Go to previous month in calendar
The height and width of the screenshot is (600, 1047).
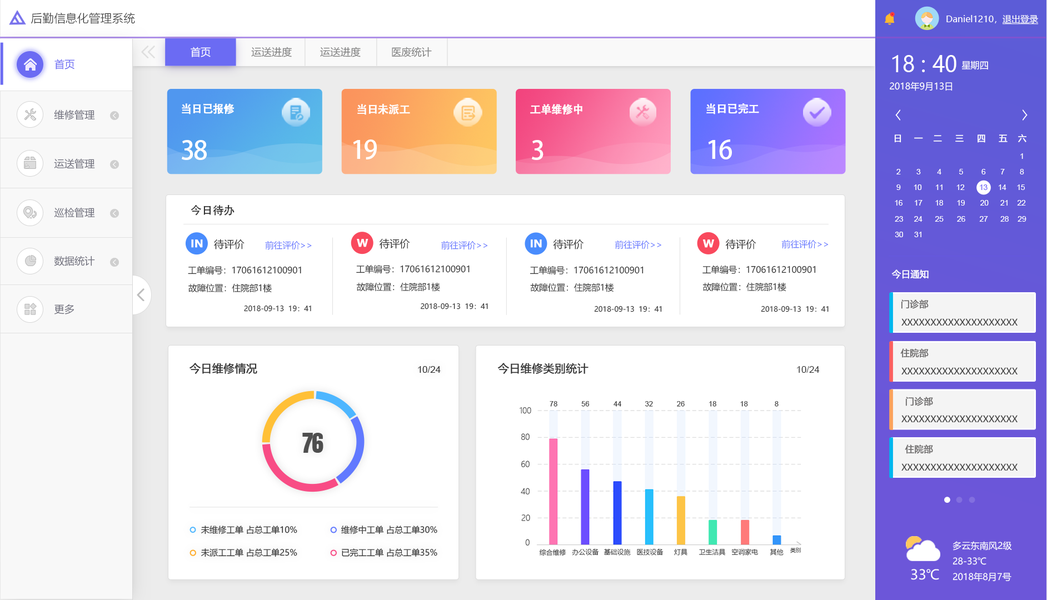click(898, 115)
